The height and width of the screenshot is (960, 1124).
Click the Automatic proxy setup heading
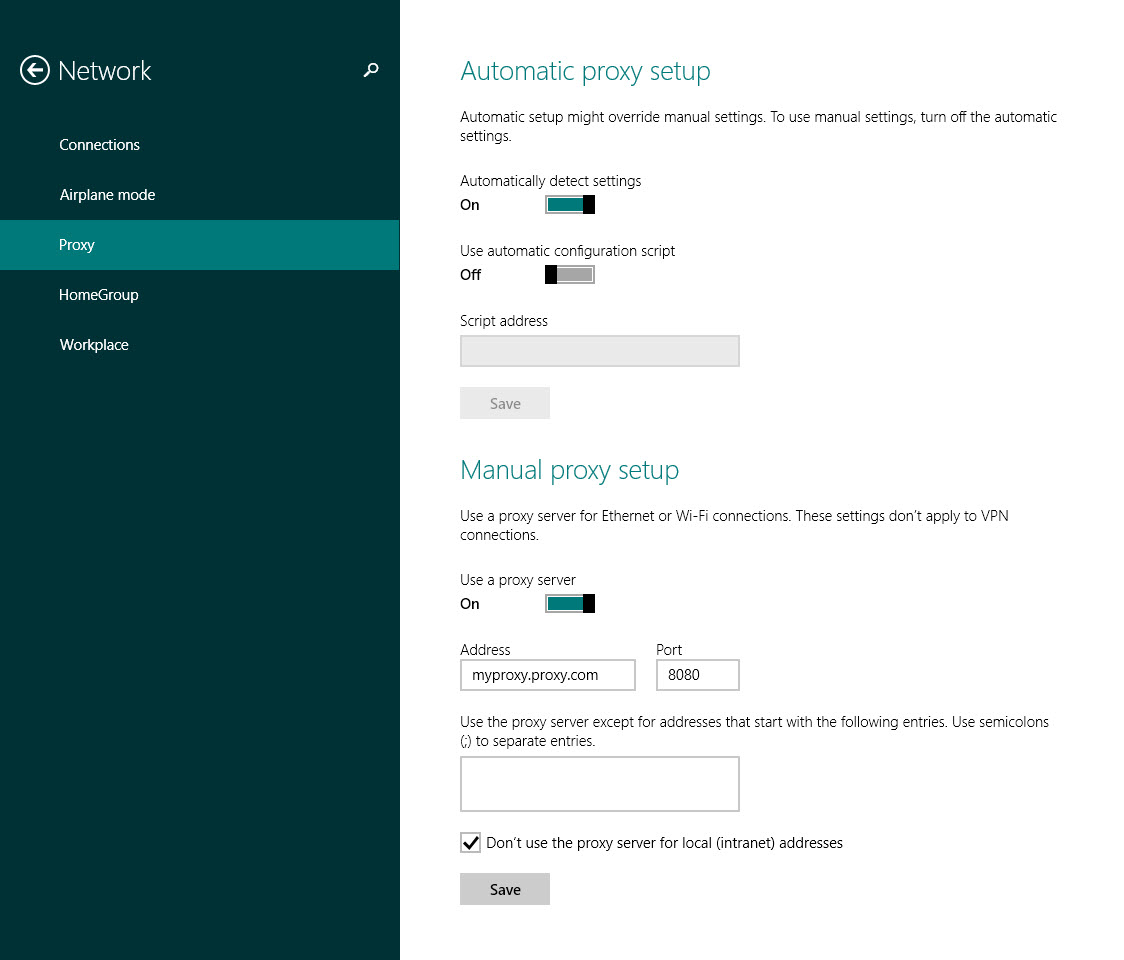pyautogui.click(x=585, y=71)
